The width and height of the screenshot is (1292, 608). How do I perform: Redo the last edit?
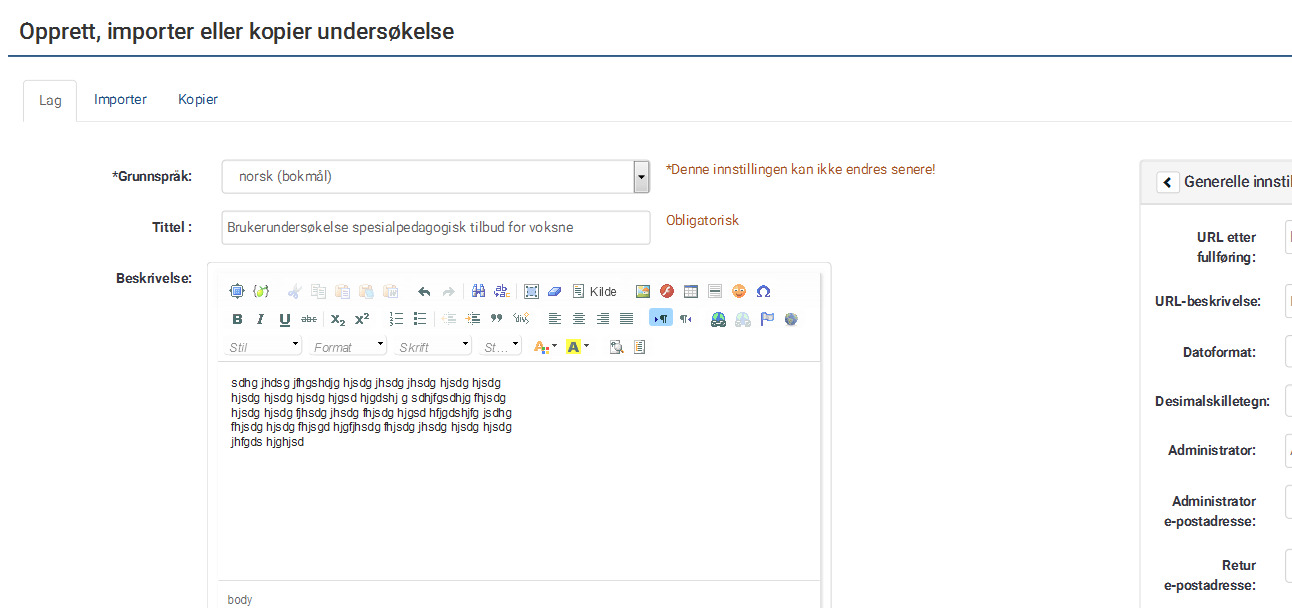point(448,292)
